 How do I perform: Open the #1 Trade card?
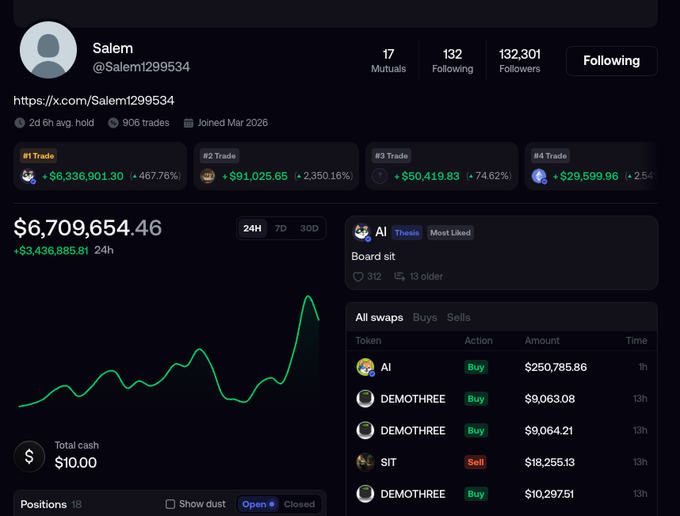pos(100,166)
